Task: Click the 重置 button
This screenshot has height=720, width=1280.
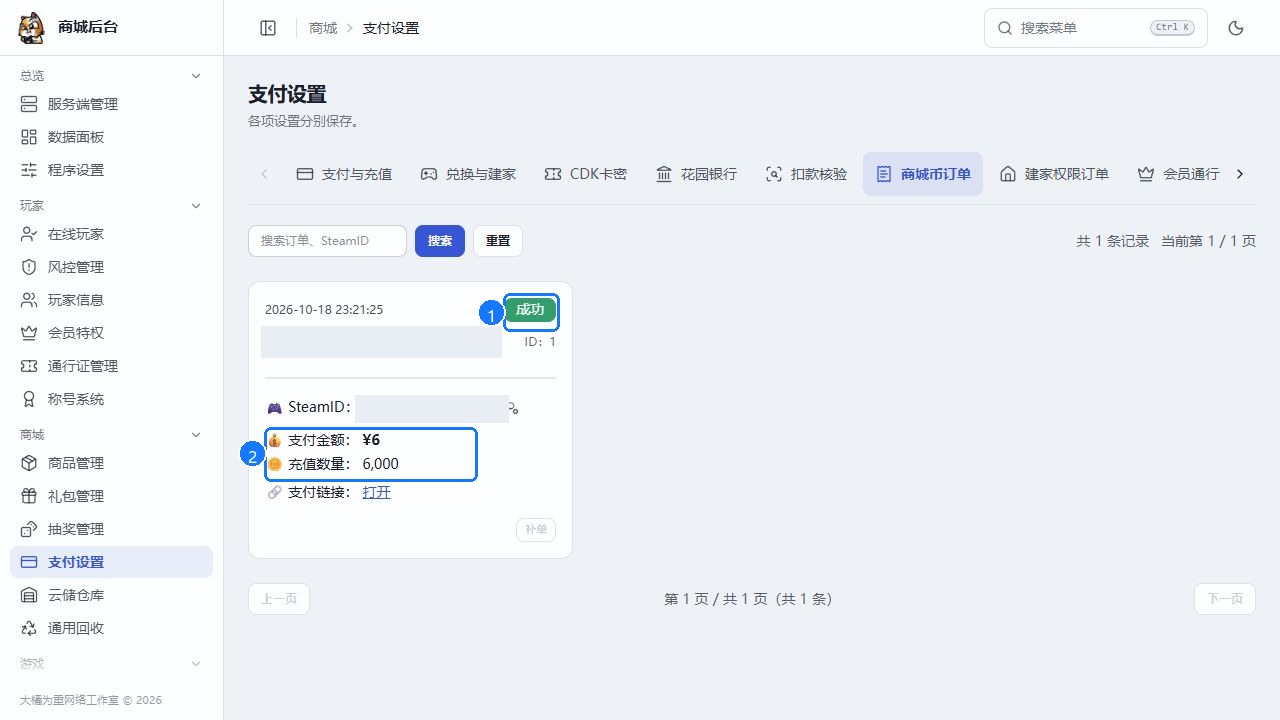Action: point(498,241)
